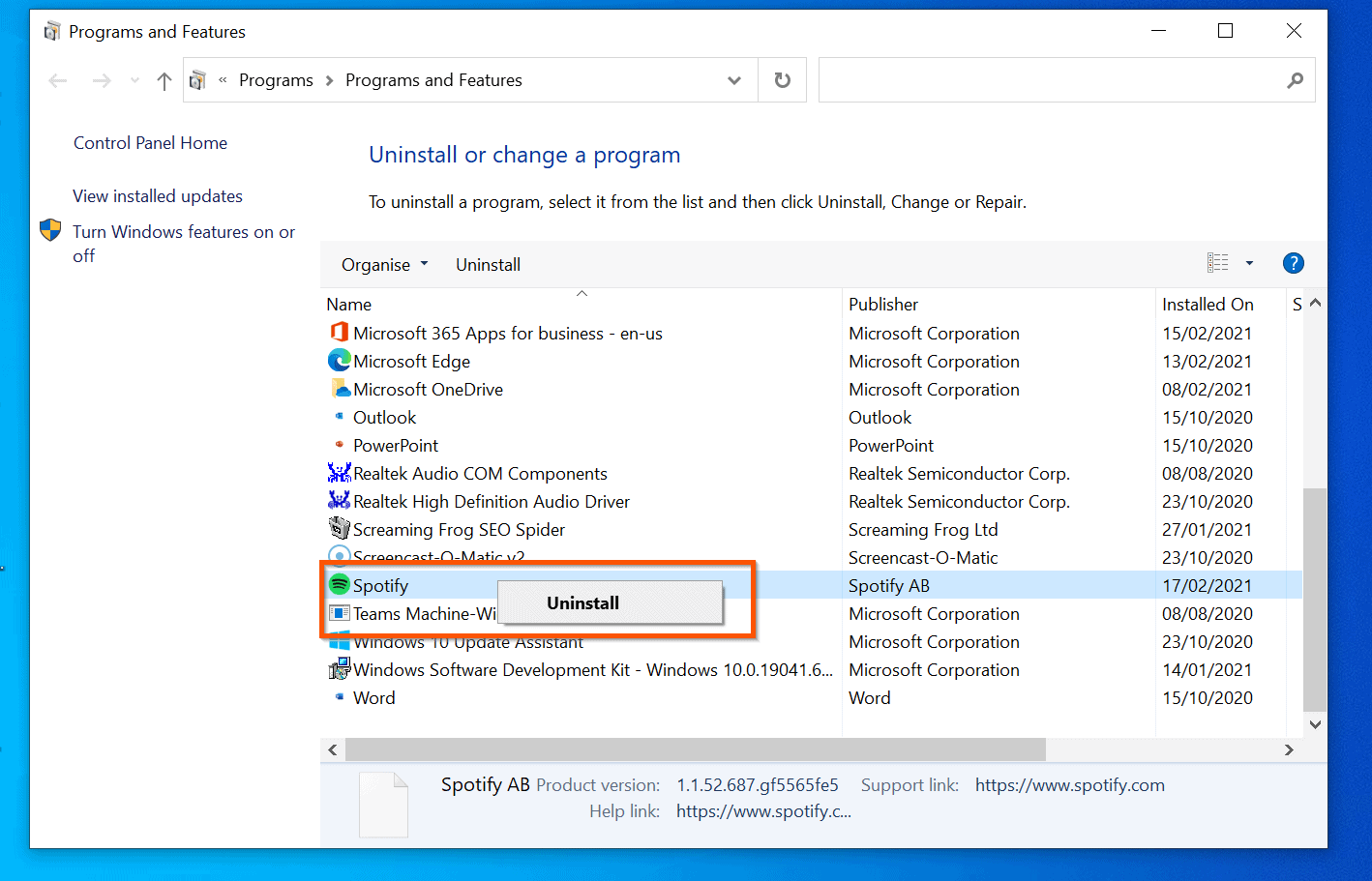This screenshot has height=881, width=1372.
Task: Click the Word entry's small icon
Action: [x=339, y=696]
